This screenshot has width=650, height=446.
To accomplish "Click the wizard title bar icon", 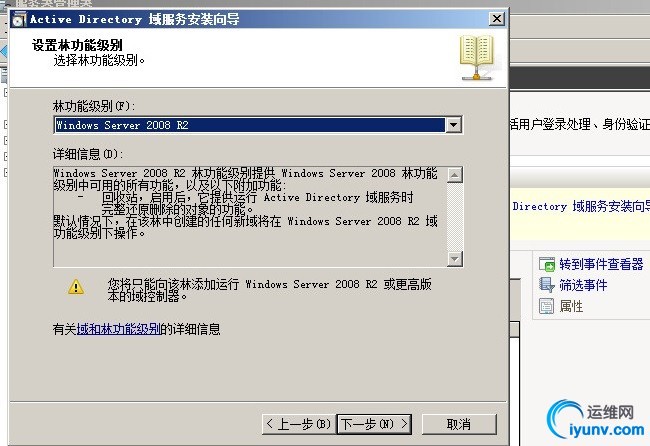I will (19, 19).
